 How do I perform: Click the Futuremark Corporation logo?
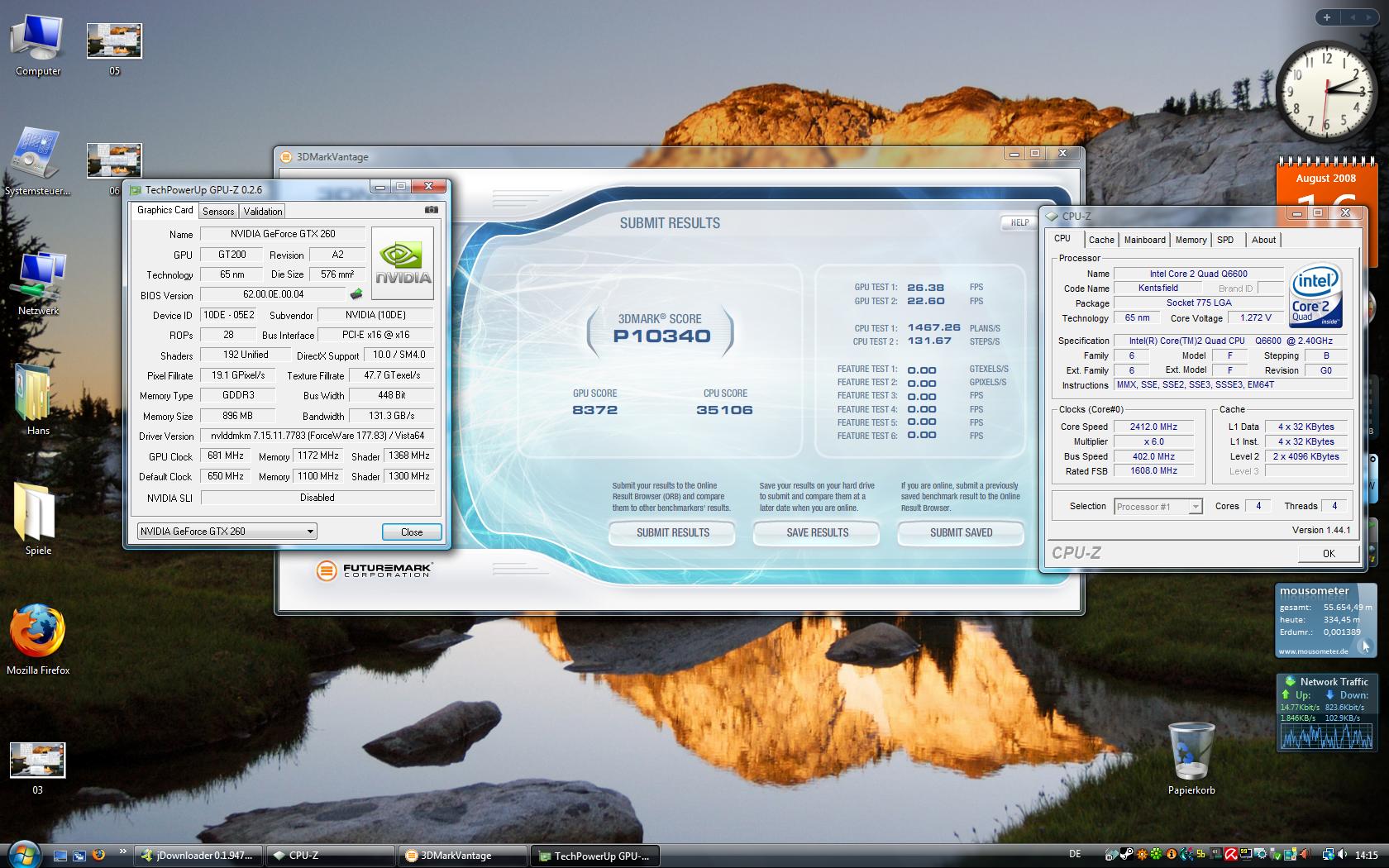pos(374,570)
